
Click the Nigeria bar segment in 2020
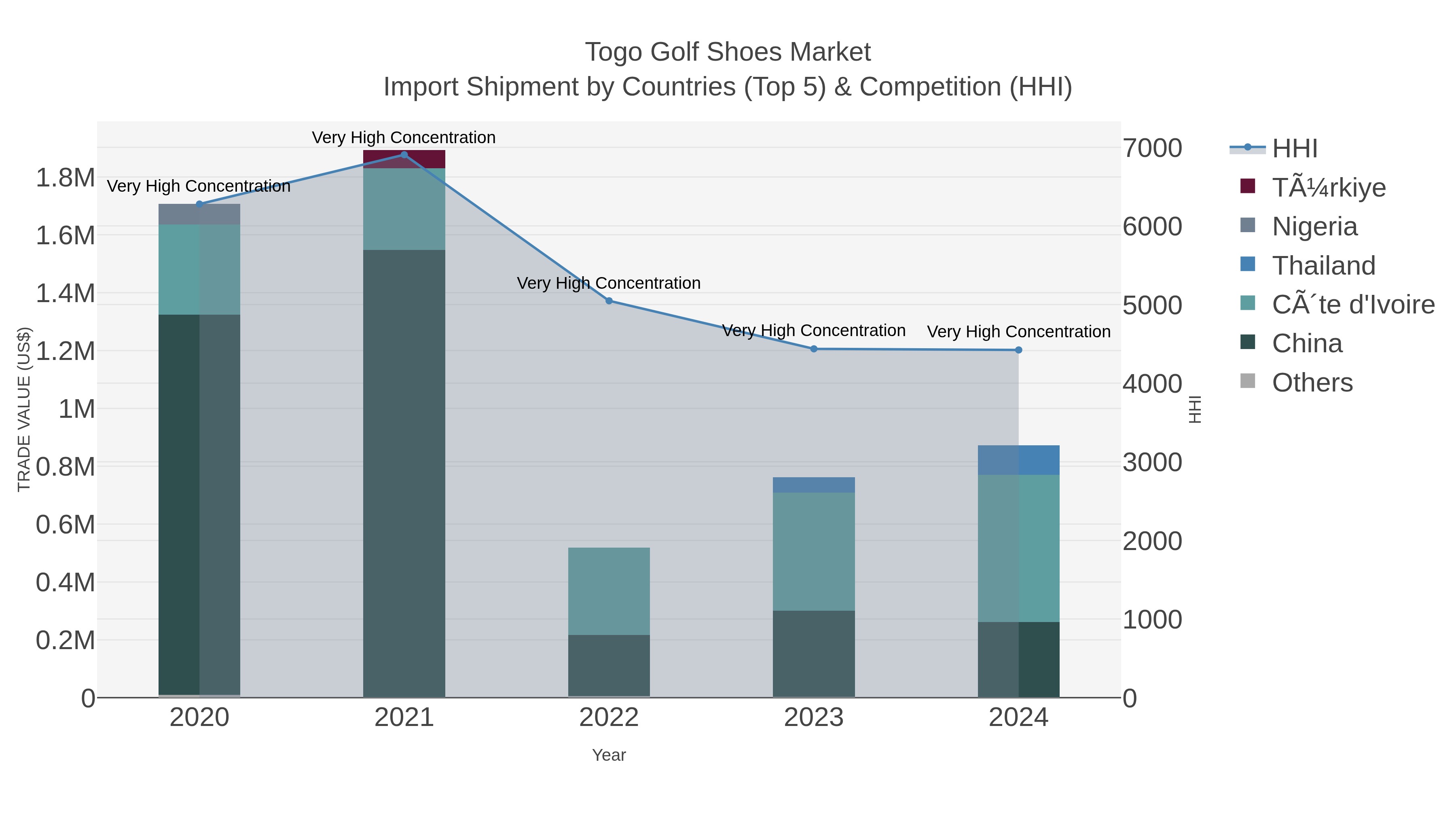coord(199,214)
